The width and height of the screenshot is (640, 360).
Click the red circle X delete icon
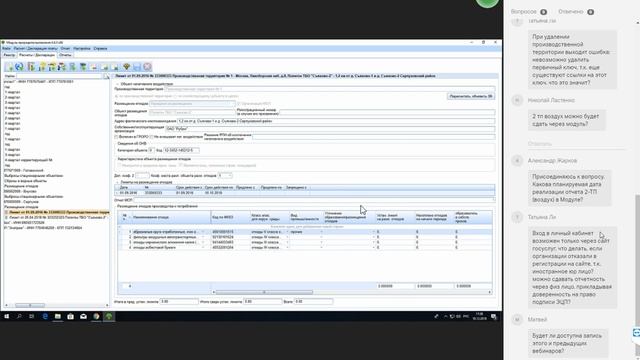147,67
